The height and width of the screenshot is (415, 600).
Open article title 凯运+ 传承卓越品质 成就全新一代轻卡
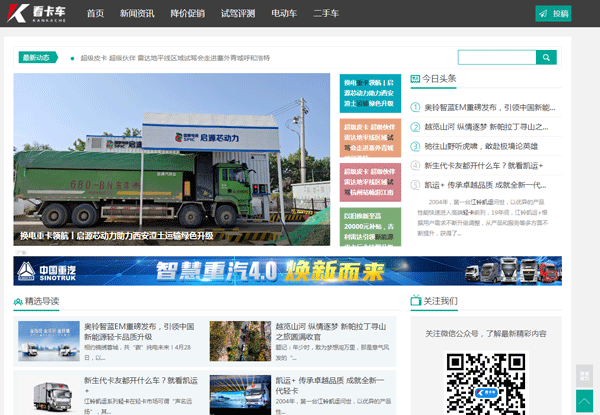point(329,385)
